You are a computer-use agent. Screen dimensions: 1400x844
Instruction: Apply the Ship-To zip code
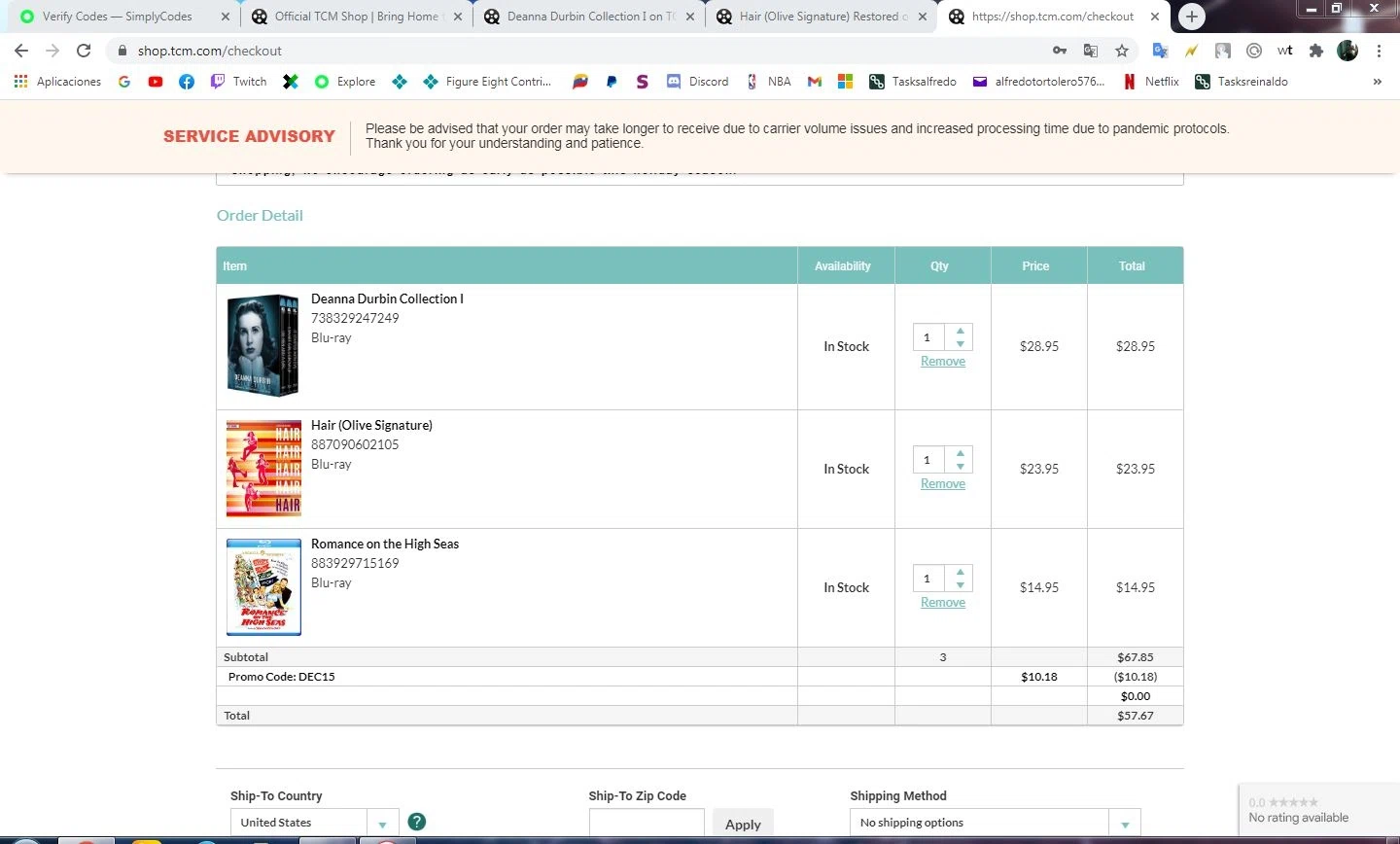[743, 824]
